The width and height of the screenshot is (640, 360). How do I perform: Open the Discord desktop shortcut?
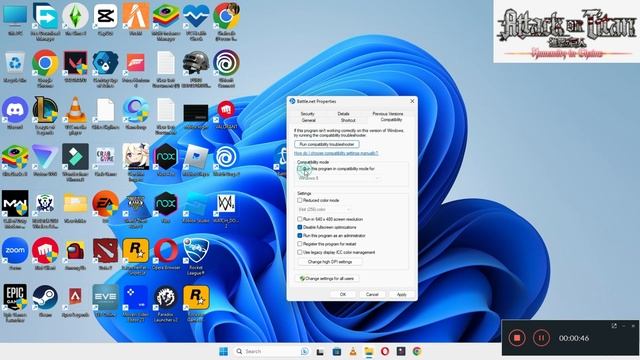click(15, 112)
